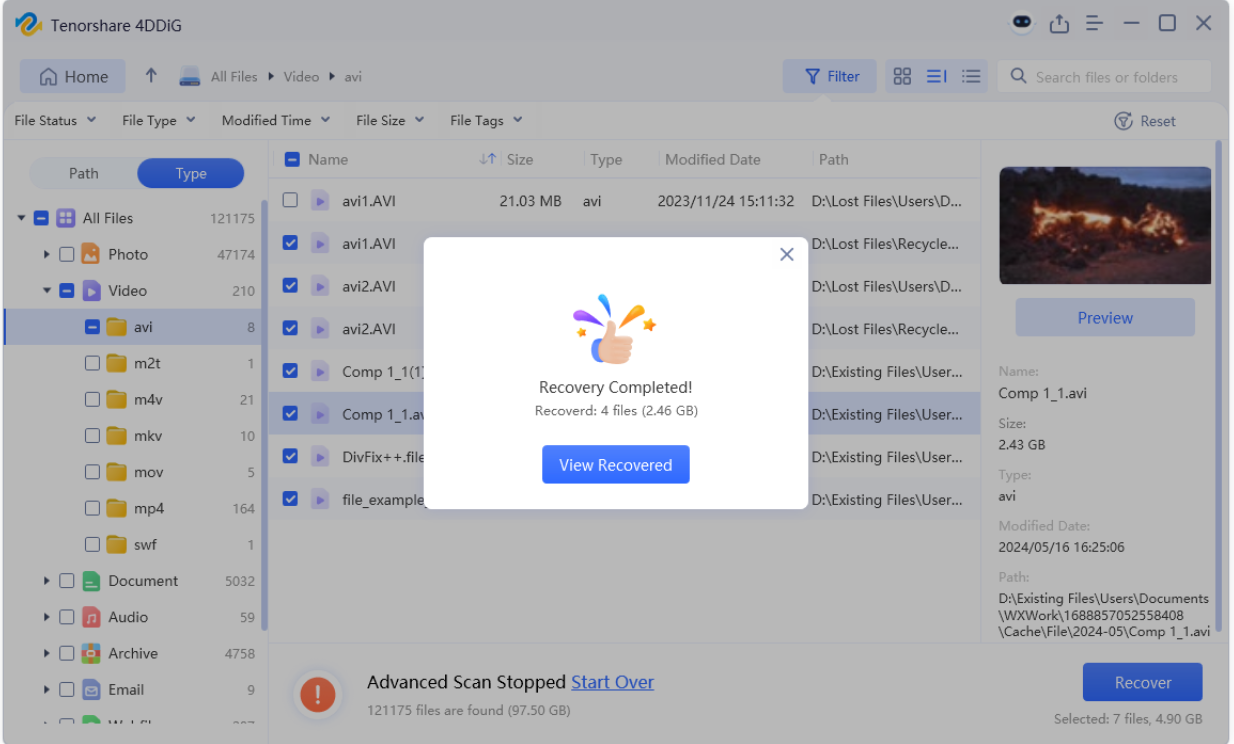Image resolution: width=1234 pixels, height=744 pixels.
Task: Open the File Type filter dropdown
Action: tap(158, 121)
